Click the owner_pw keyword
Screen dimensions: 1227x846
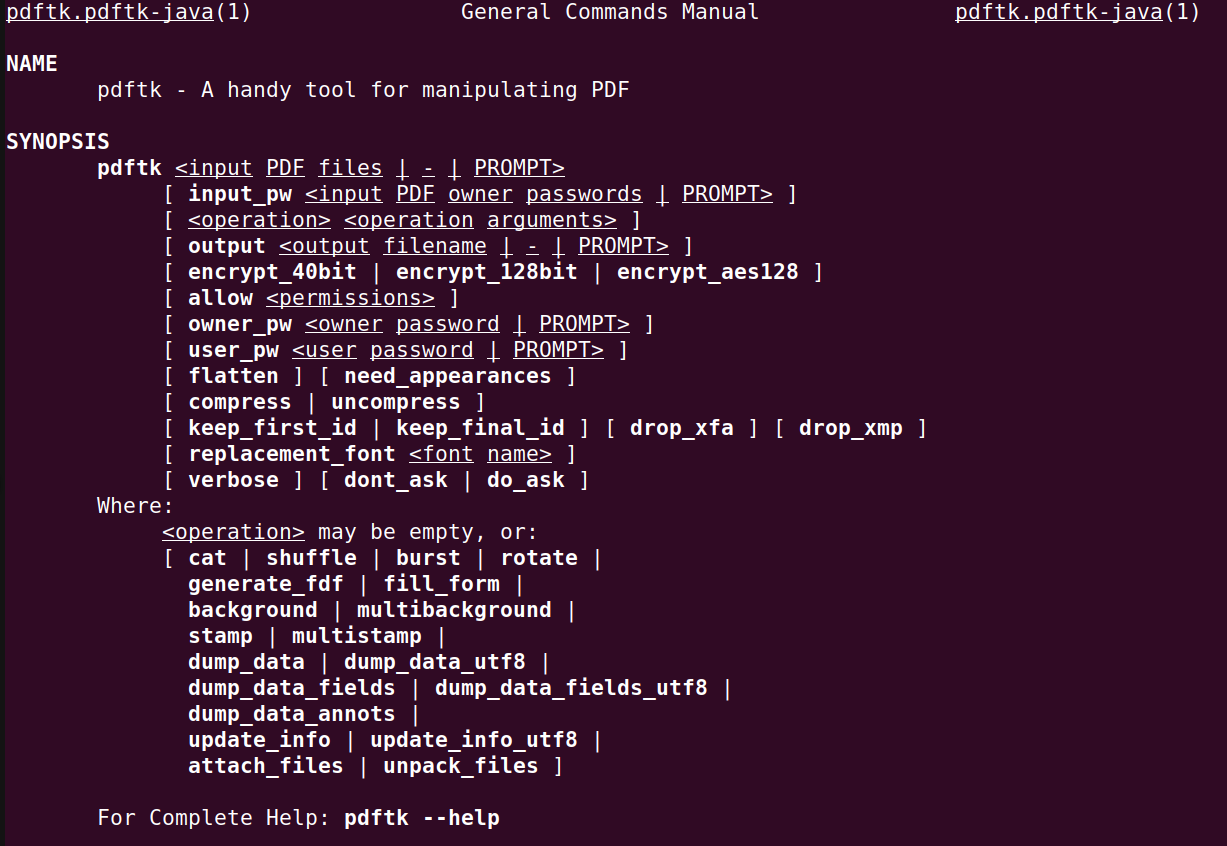pos(240,324)
